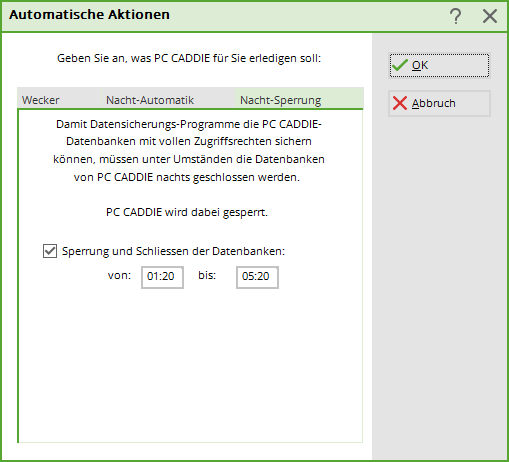509x462 pixels.
Task: Focus the 'von' time field showing 01:20
Action: click(162, 277)
